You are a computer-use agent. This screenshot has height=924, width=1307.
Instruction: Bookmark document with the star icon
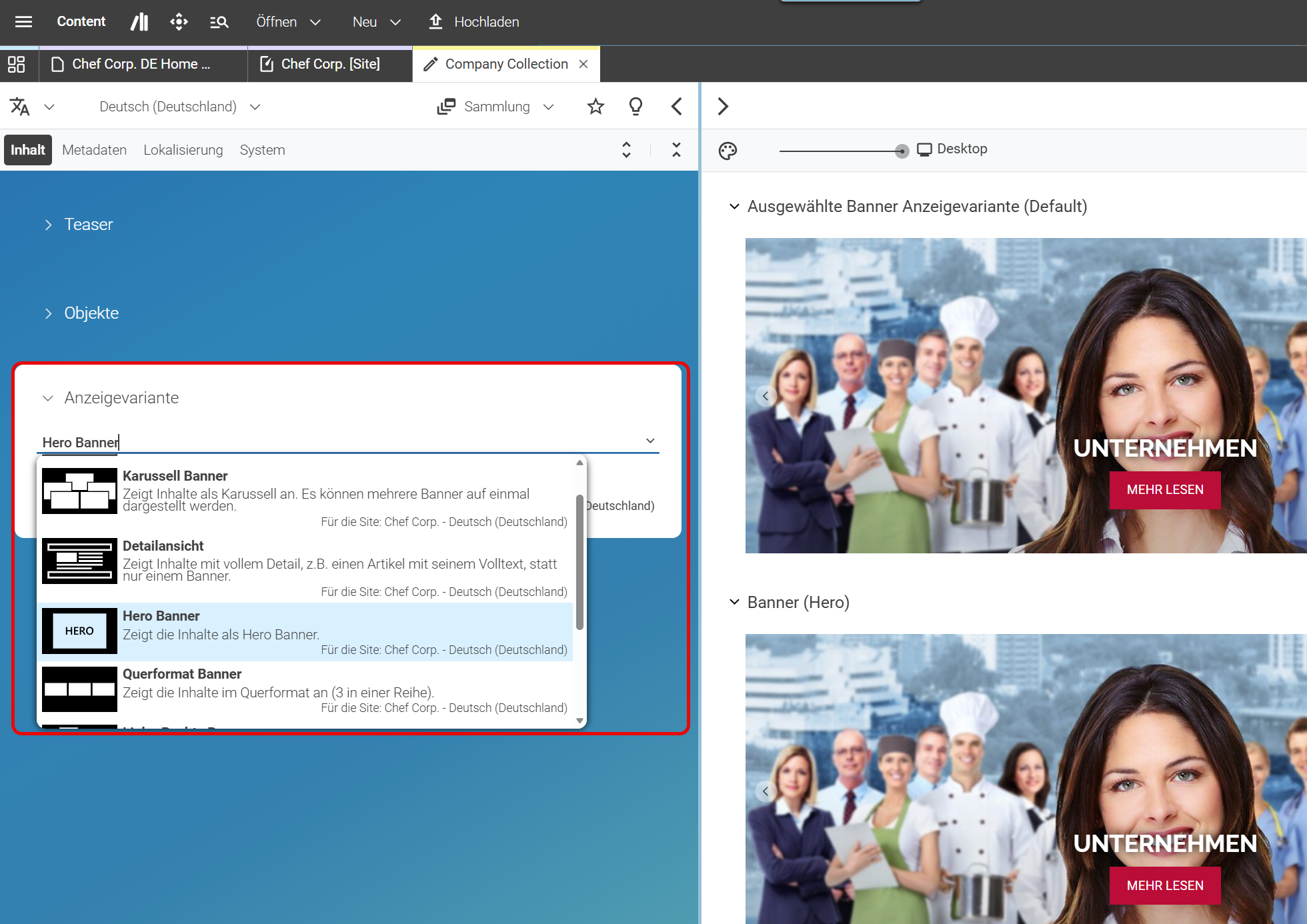click(x=595, y=107)
